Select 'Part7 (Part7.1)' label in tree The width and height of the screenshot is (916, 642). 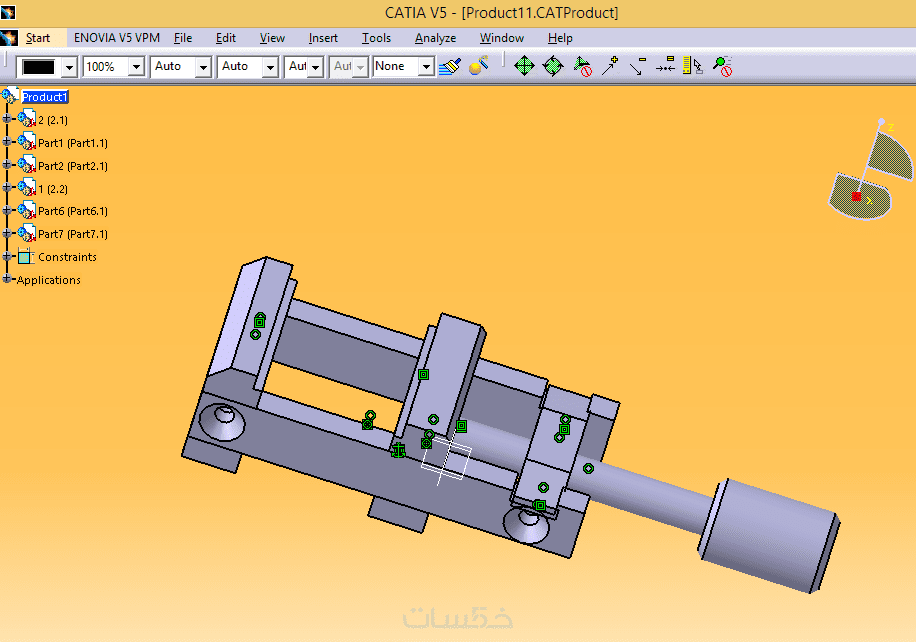coord(73,234)
